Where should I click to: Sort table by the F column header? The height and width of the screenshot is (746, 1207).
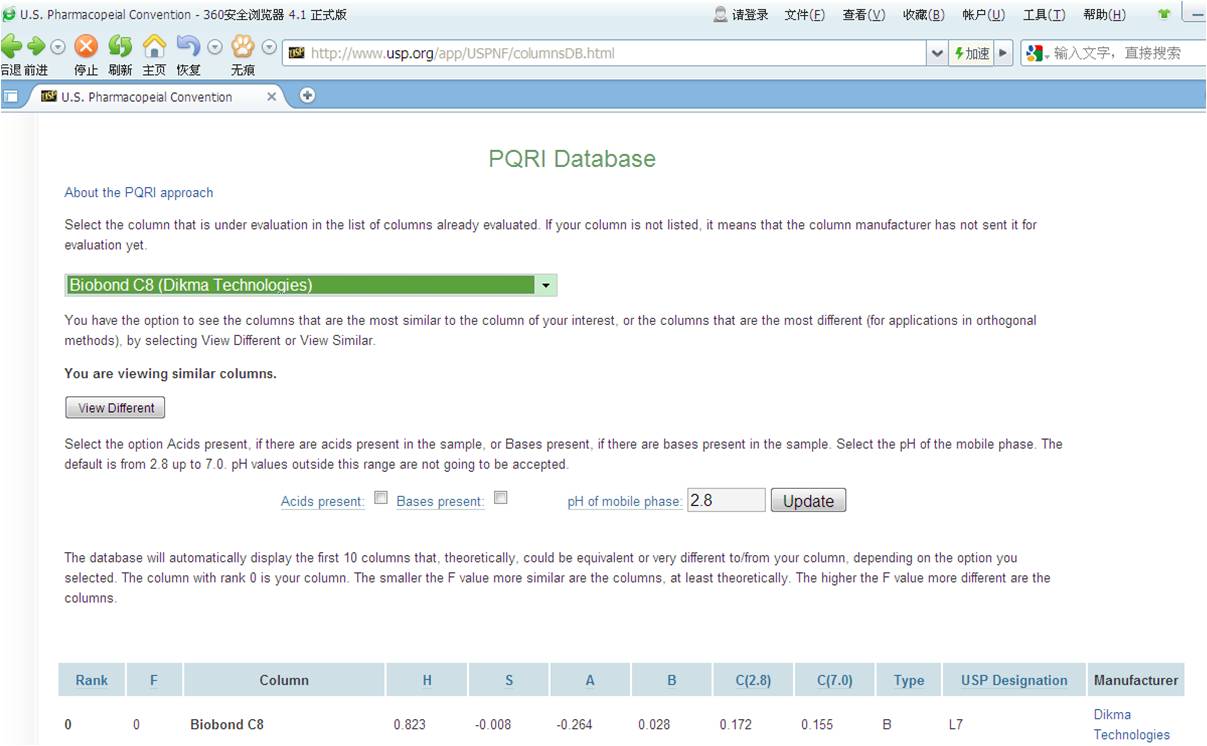pos(154,680)
